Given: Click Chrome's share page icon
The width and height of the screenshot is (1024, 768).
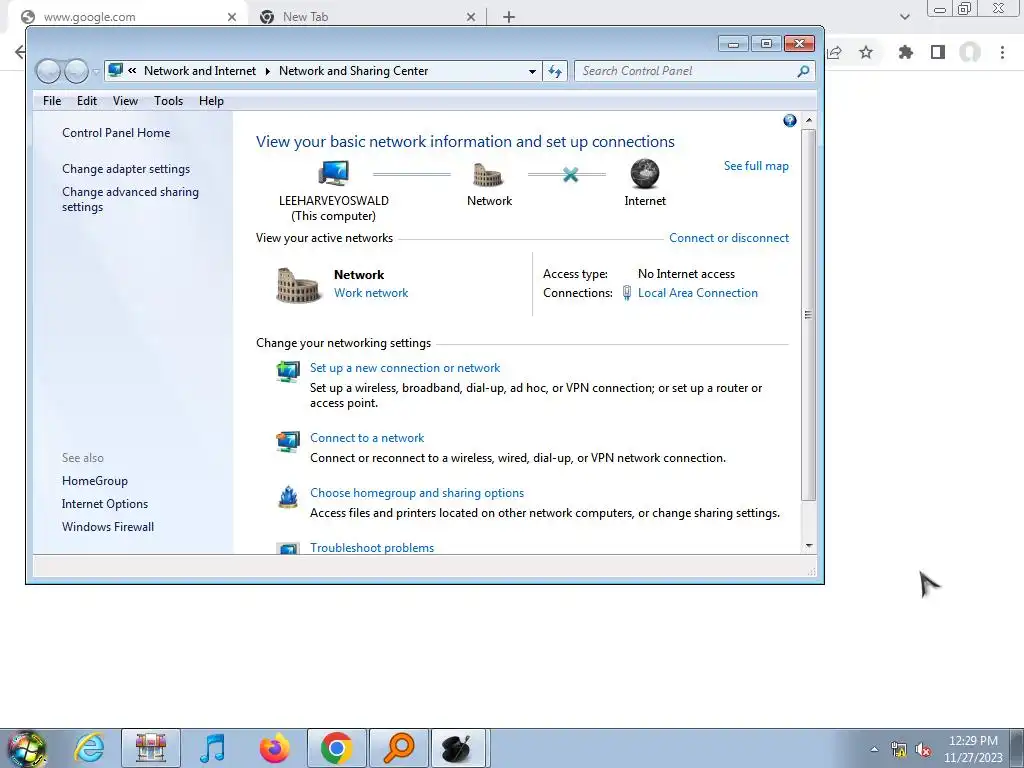Looking at the screenshot, I should (x=834, y=52).
